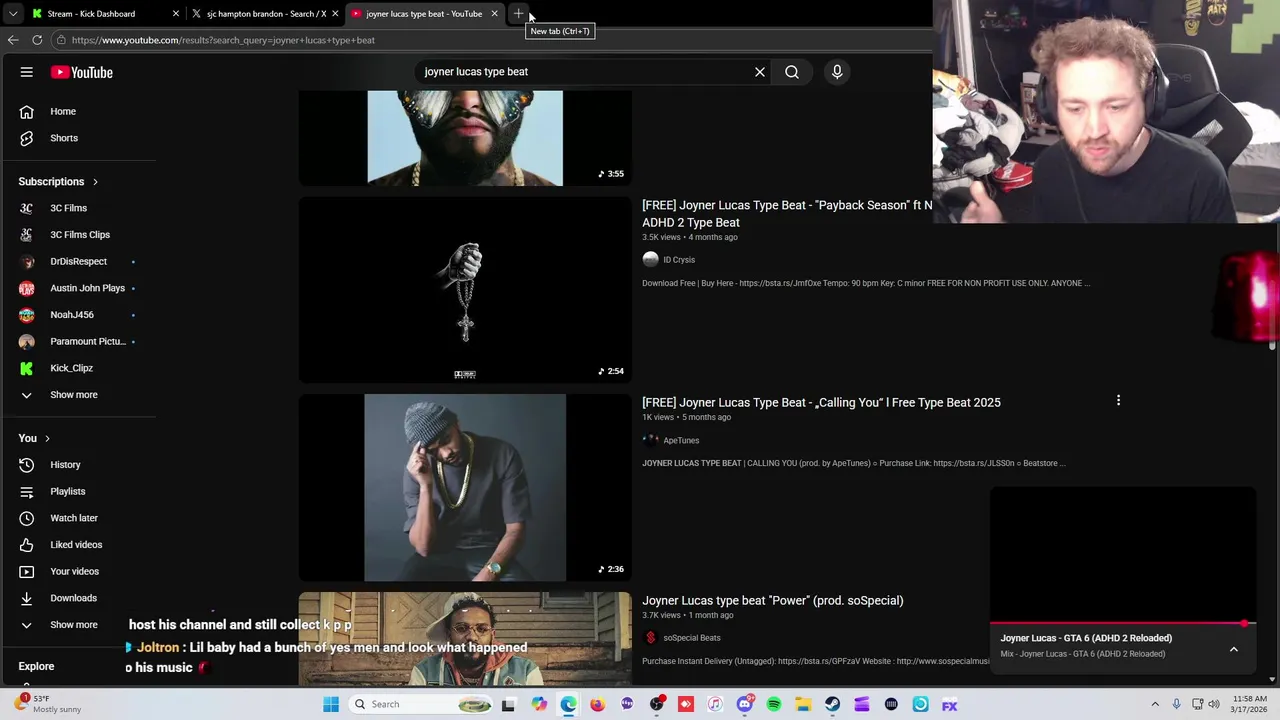Open a new browser tab

pos(518,14)
